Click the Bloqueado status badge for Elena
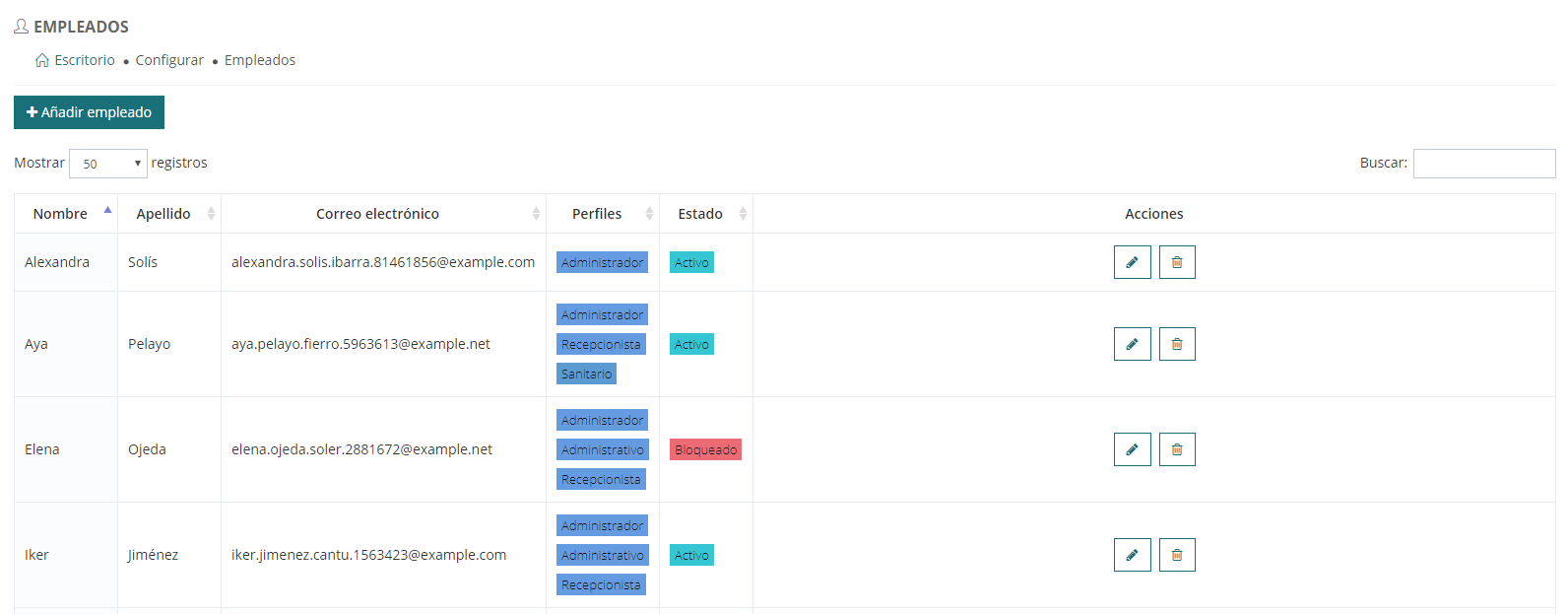Image resolution: width=1568 pixels, height=614 pixels. (705, 449)
